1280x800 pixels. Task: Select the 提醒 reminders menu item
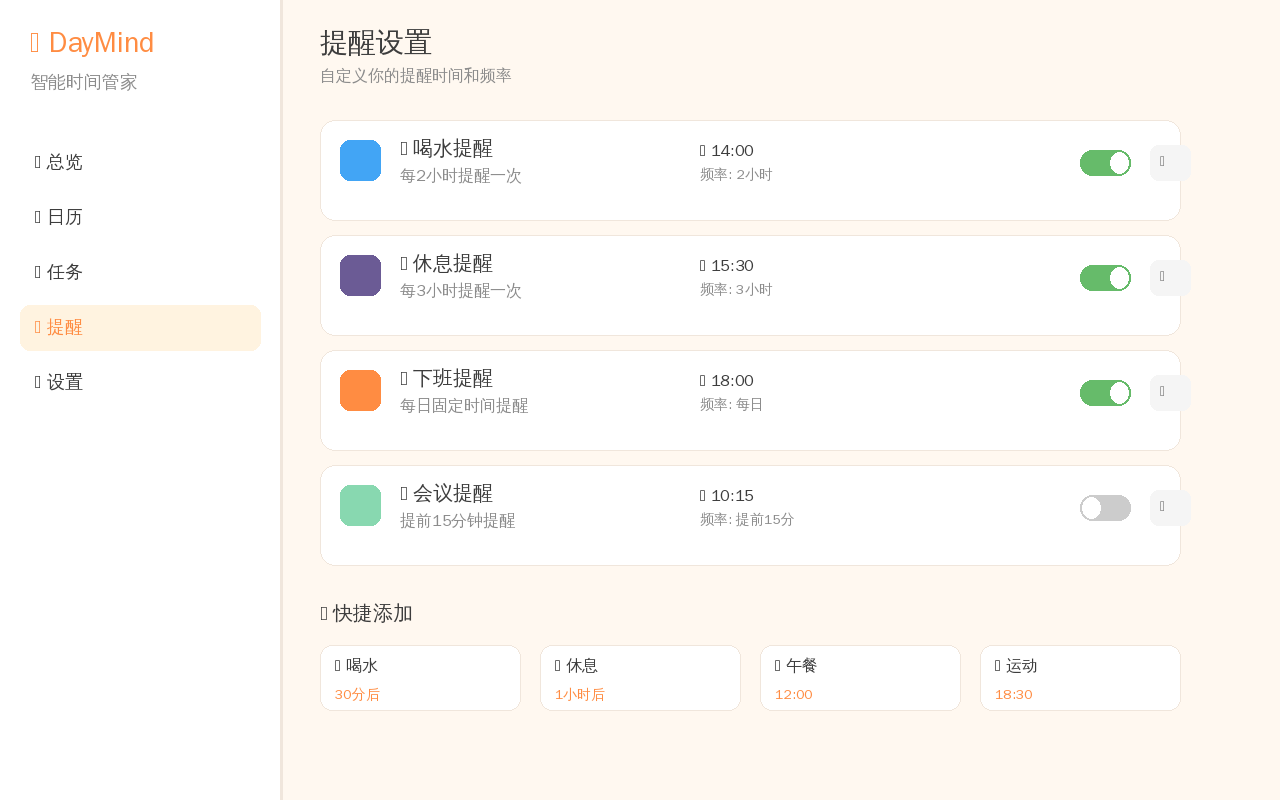click(x=140, y=328)
